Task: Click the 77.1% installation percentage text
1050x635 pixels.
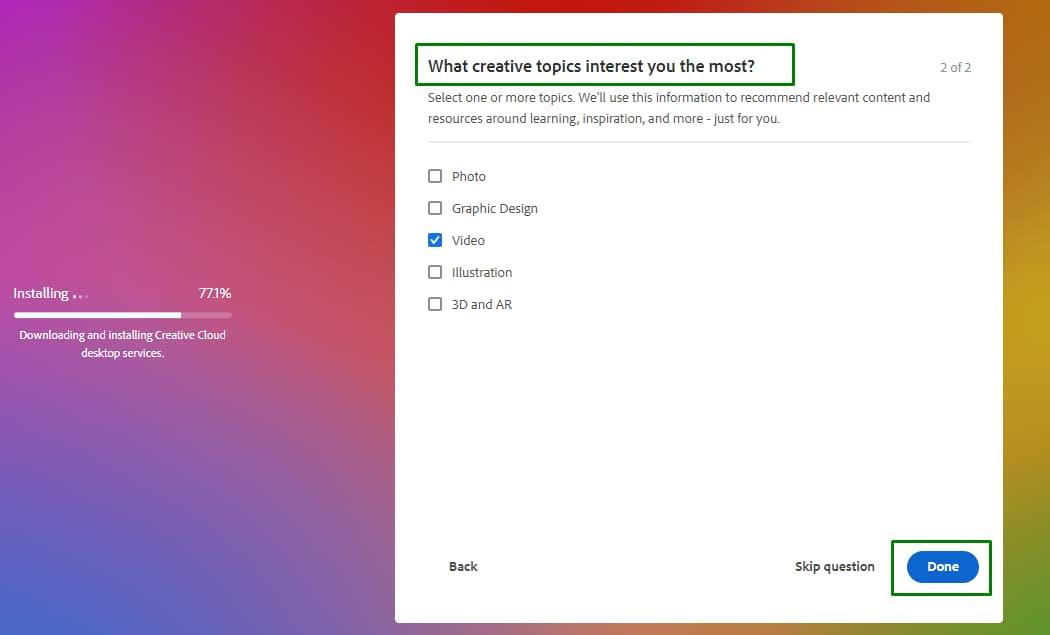Action: tap(215, 293)
